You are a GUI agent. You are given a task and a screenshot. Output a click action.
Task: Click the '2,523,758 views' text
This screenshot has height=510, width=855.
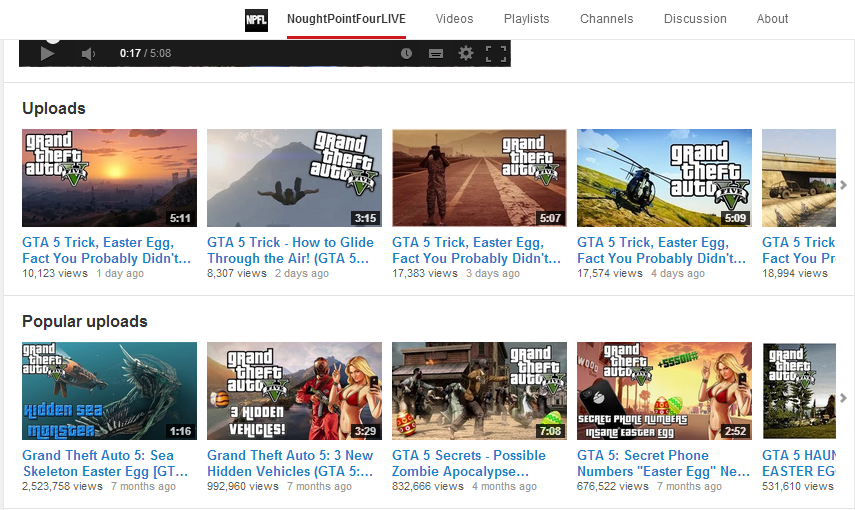62,486
